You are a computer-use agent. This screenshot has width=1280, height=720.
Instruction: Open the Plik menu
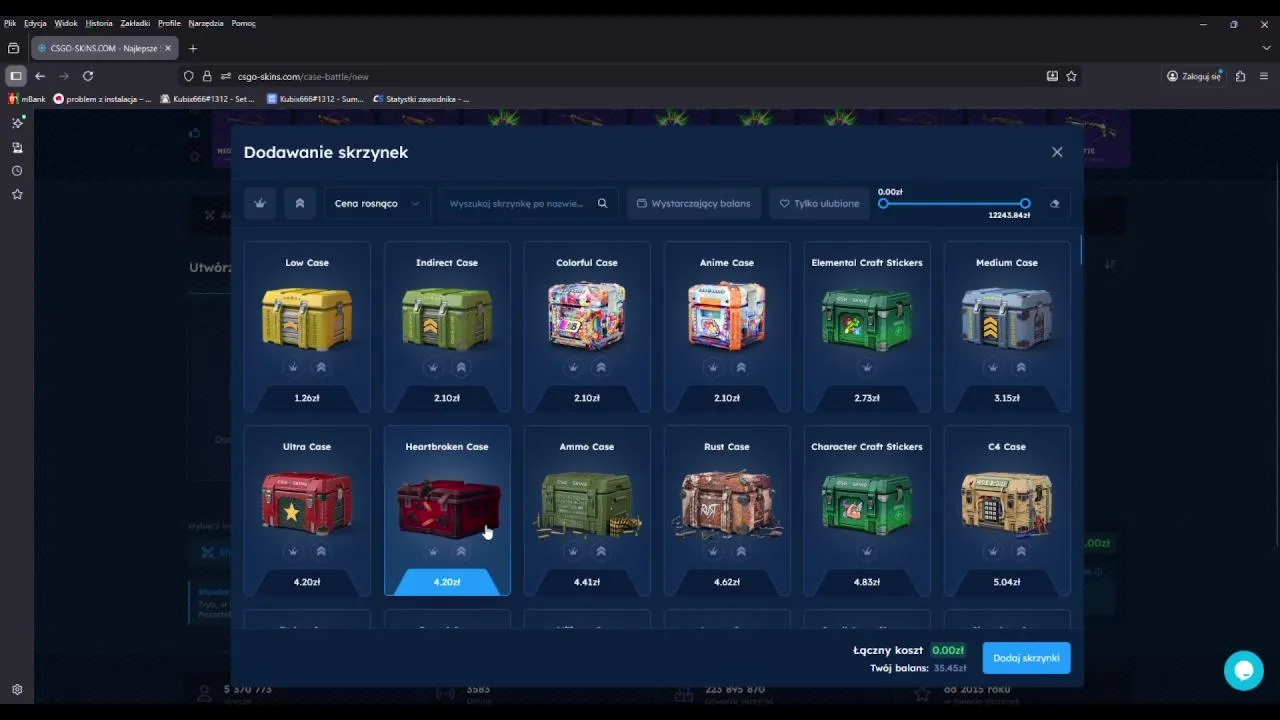pos(10,23)
